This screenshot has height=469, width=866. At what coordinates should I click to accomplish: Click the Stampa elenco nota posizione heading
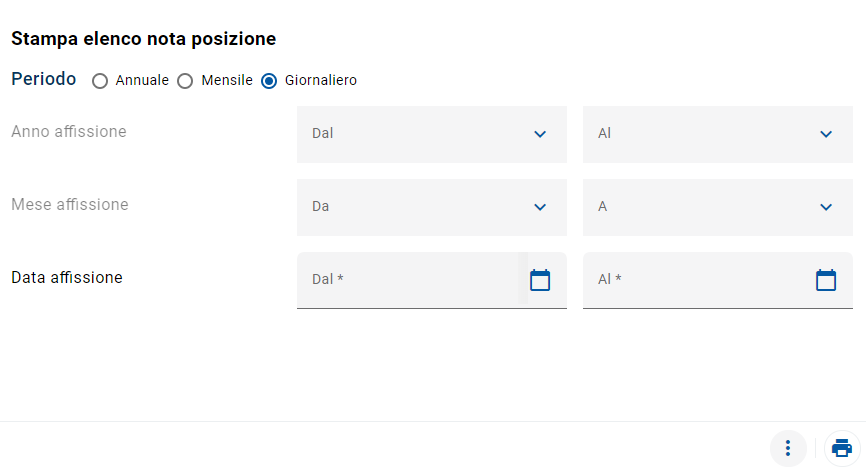[x=143, y=39]
